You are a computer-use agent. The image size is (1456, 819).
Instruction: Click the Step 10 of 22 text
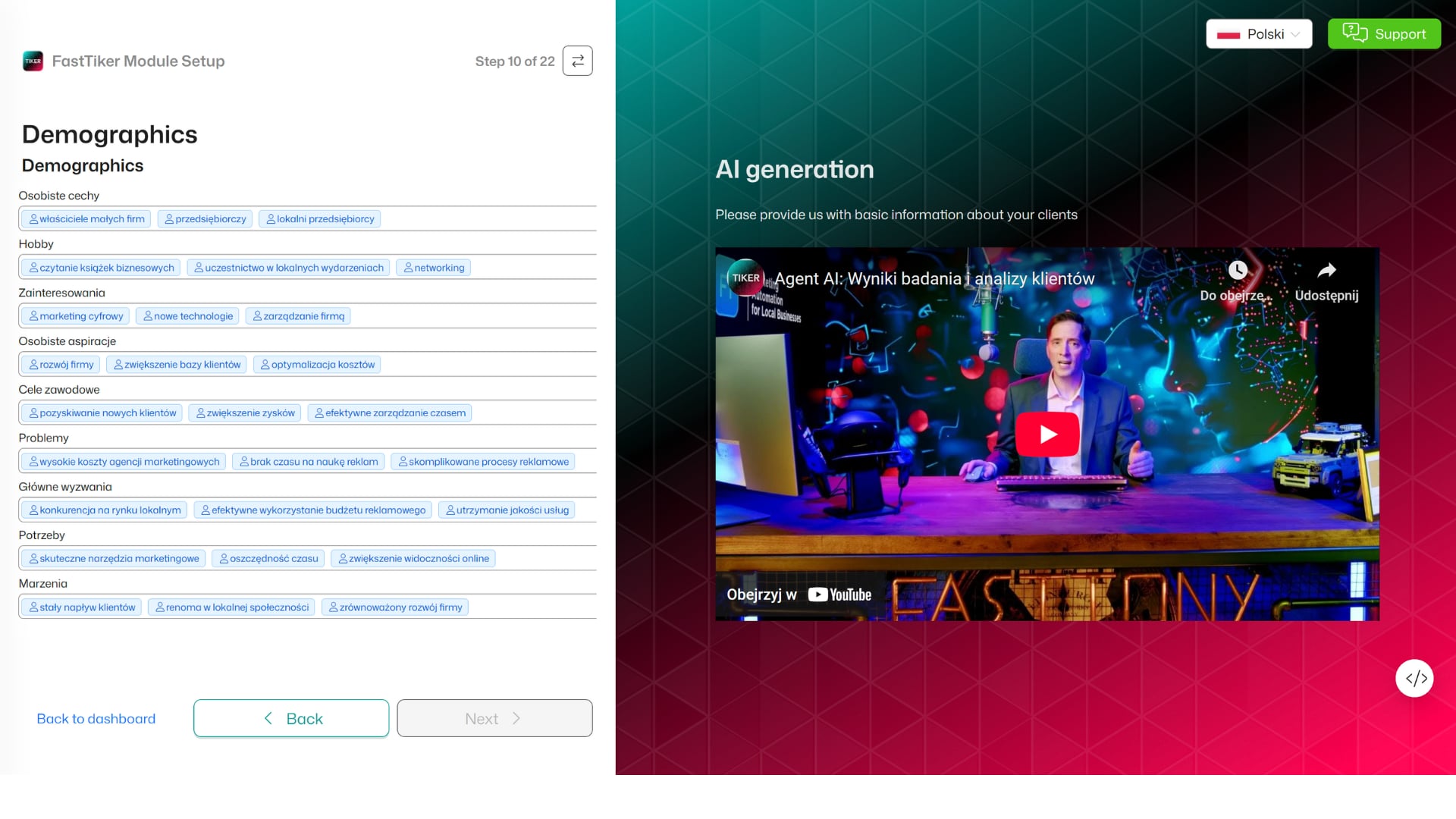[x=515, y=61]
